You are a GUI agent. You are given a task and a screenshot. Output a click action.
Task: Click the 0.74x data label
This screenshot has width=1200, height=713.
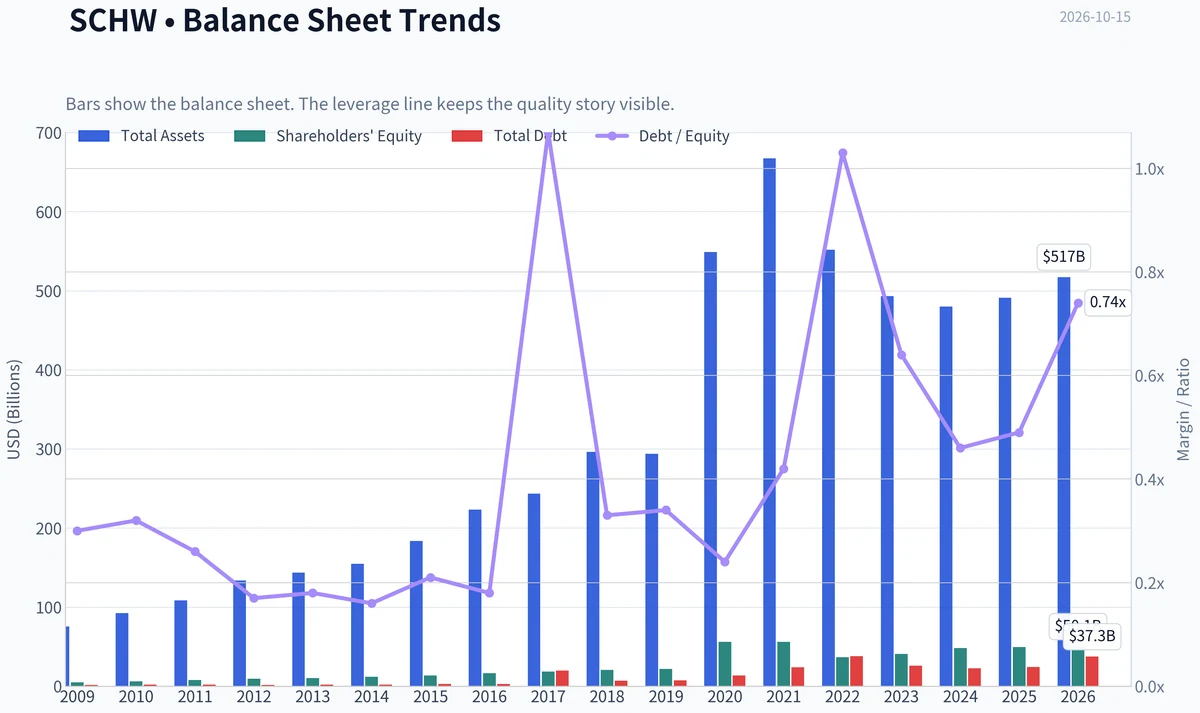click(1108, 302)
